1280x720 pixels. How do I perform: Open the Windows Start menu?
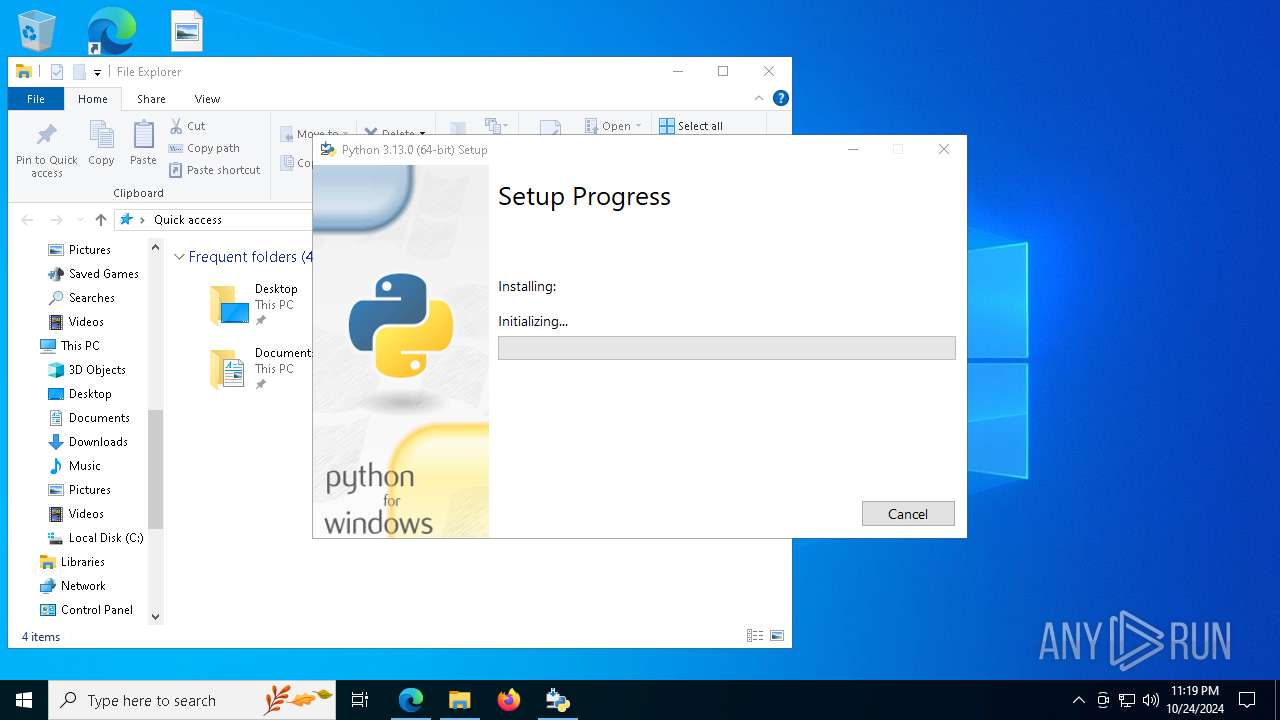pyautogui.click(x=24, y=700)
